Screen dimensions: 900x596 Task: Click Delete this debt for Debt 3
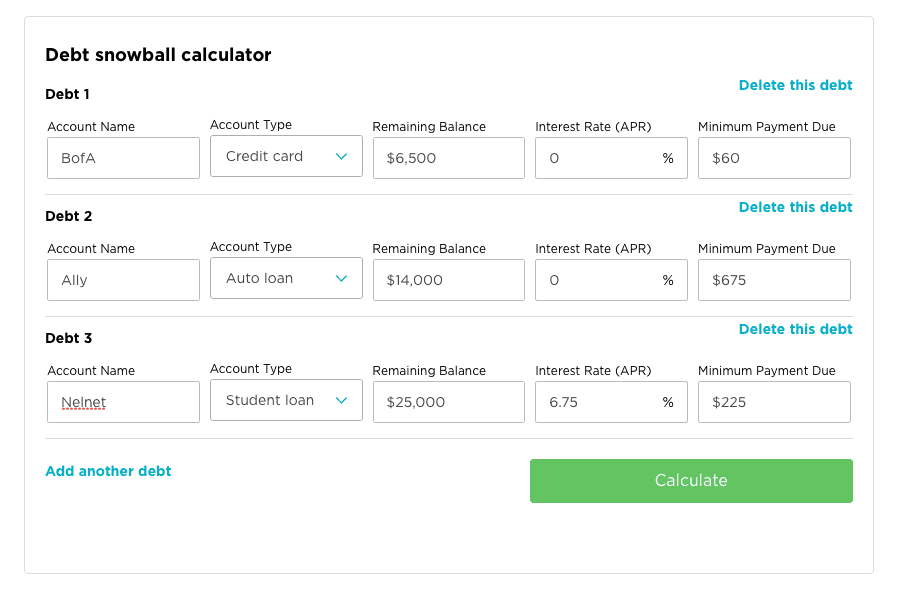(795, 329)
